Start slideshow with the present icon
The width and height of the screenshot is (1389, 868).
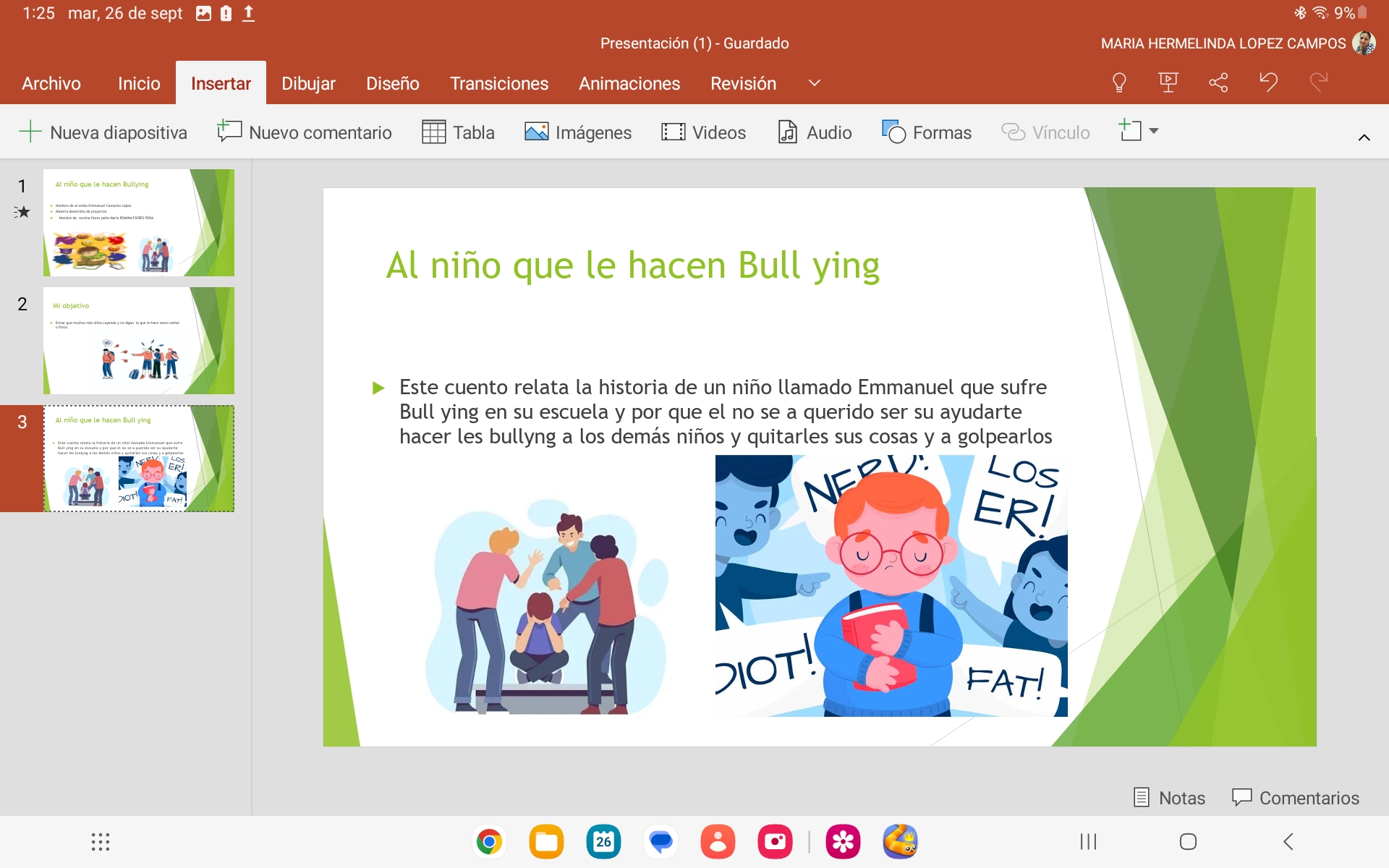point(1168,82)
